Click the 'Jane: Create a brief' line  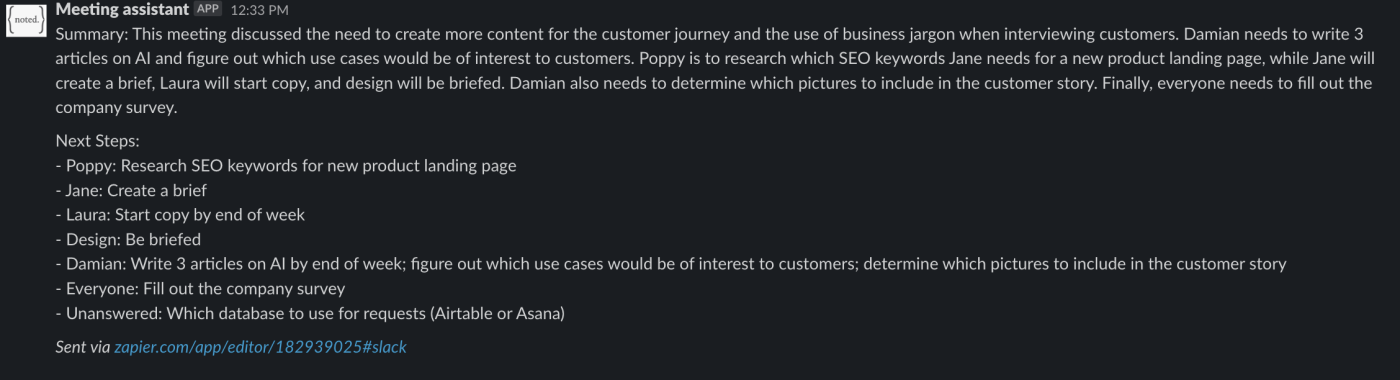(x=131, y=190)
